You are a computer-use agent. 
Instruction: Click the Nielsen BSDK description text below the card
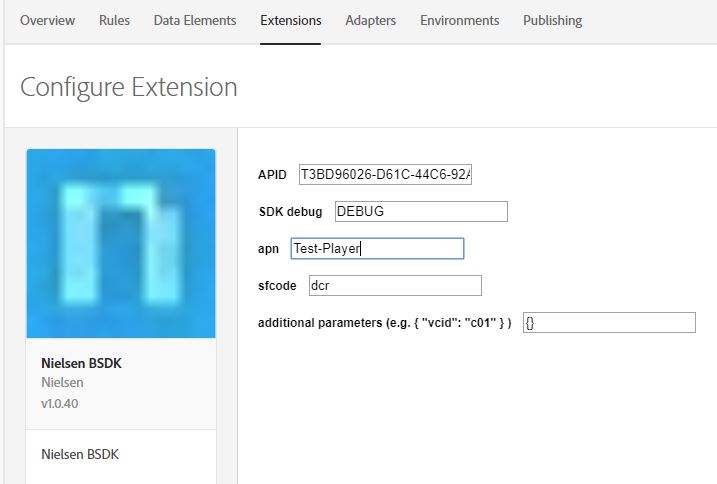[x=80, y=454]
